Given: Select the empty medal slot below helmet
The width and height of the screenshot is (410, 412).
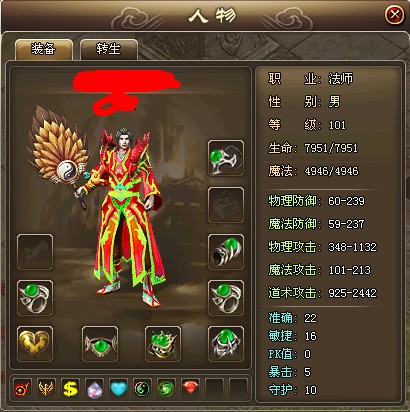Looking at the screenshot, I should (226, 205).
